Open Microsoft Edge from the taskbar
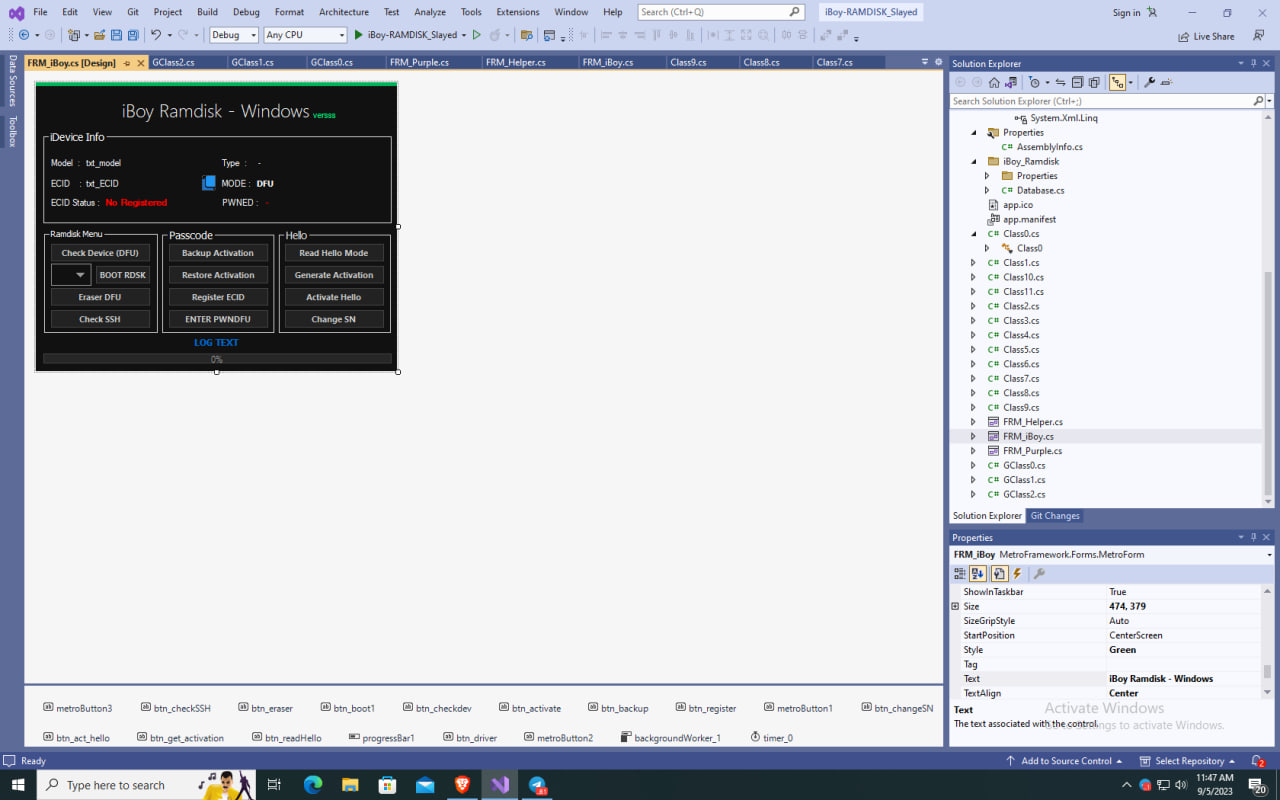Viewport: 1280px width, 800px height. coord(312,785)
